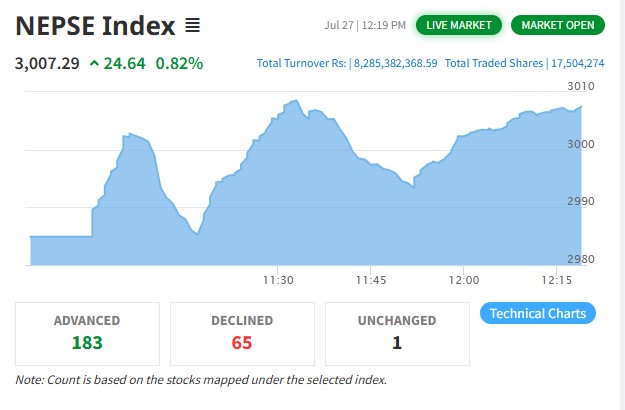Select the UNCHANGED 1 stocks card
The image size is (625, 410).
(397, 333)
